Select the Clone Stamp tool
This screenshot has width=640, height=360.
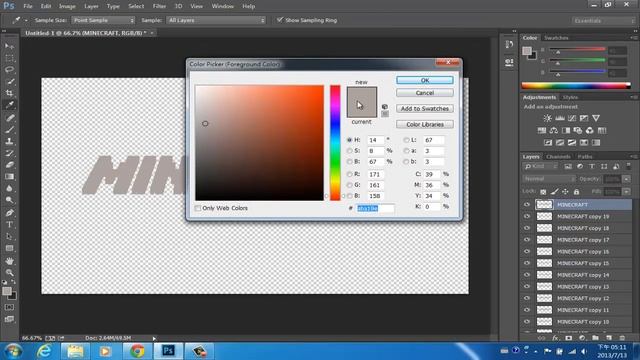(x=9, y=142)
